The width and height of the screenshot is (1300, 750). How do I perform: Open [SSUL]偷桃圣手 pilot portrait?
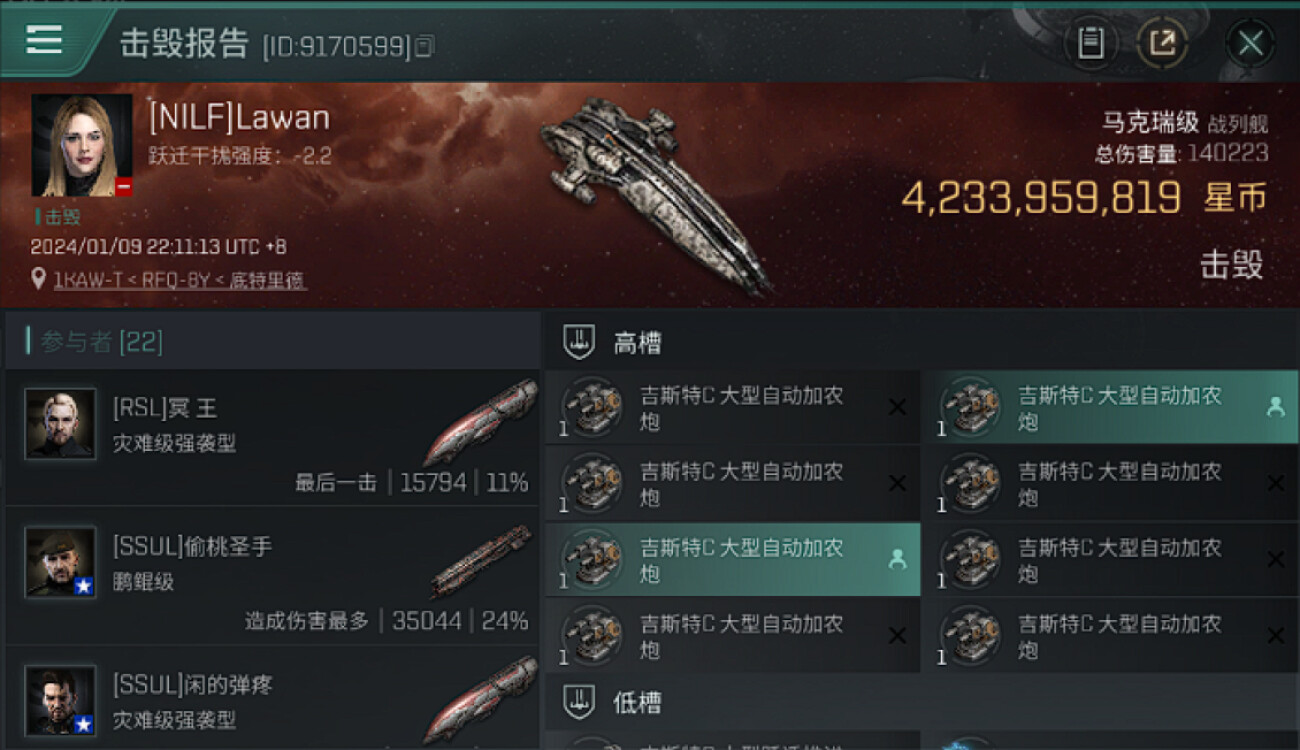pos(60,562)
